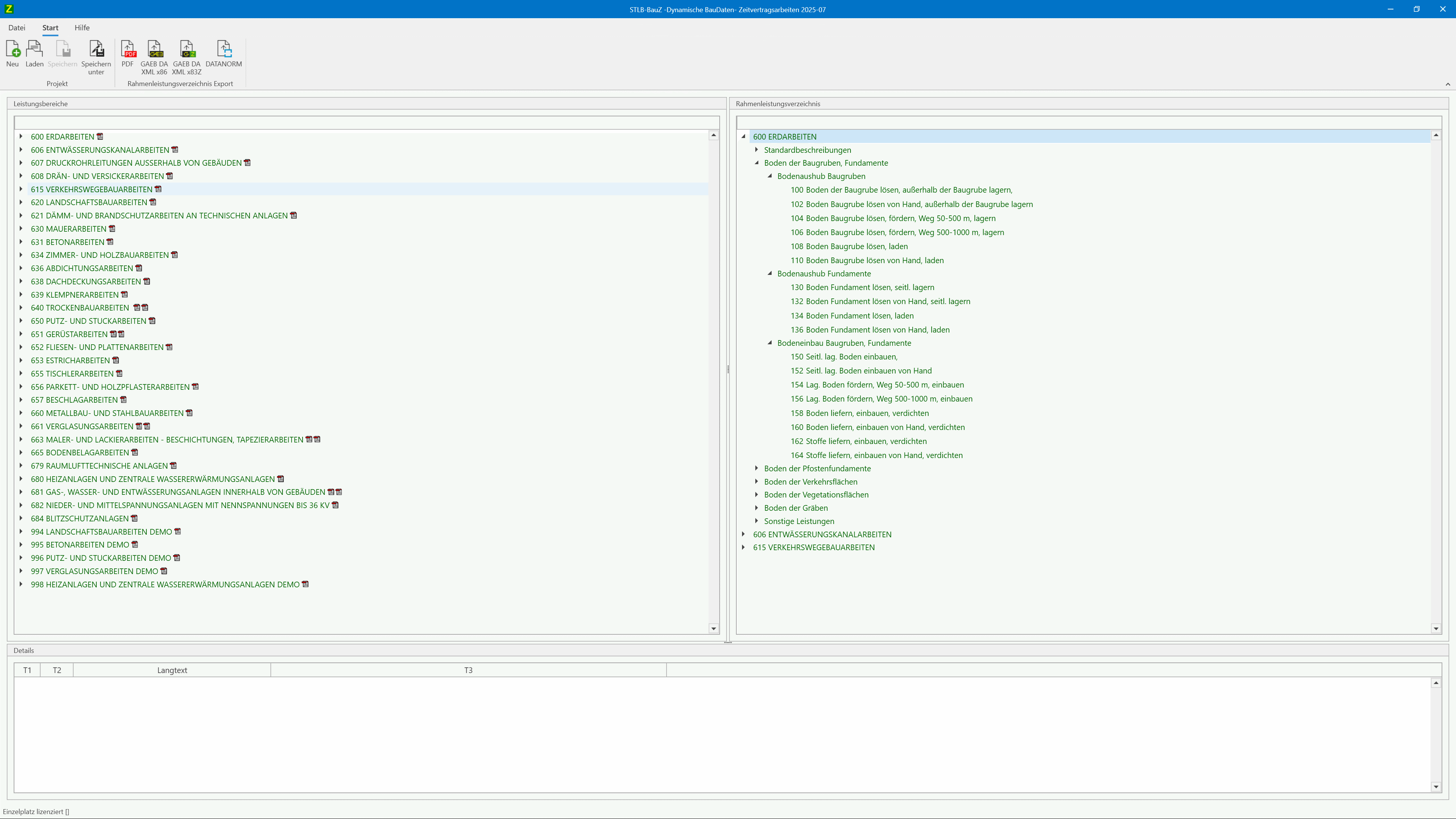Expand 606 ENTWÄSSERUNGSKANALARBEITEN in Rahmenleistungsverzeichnis
The image size is (1456, 819).
[743, 534]
